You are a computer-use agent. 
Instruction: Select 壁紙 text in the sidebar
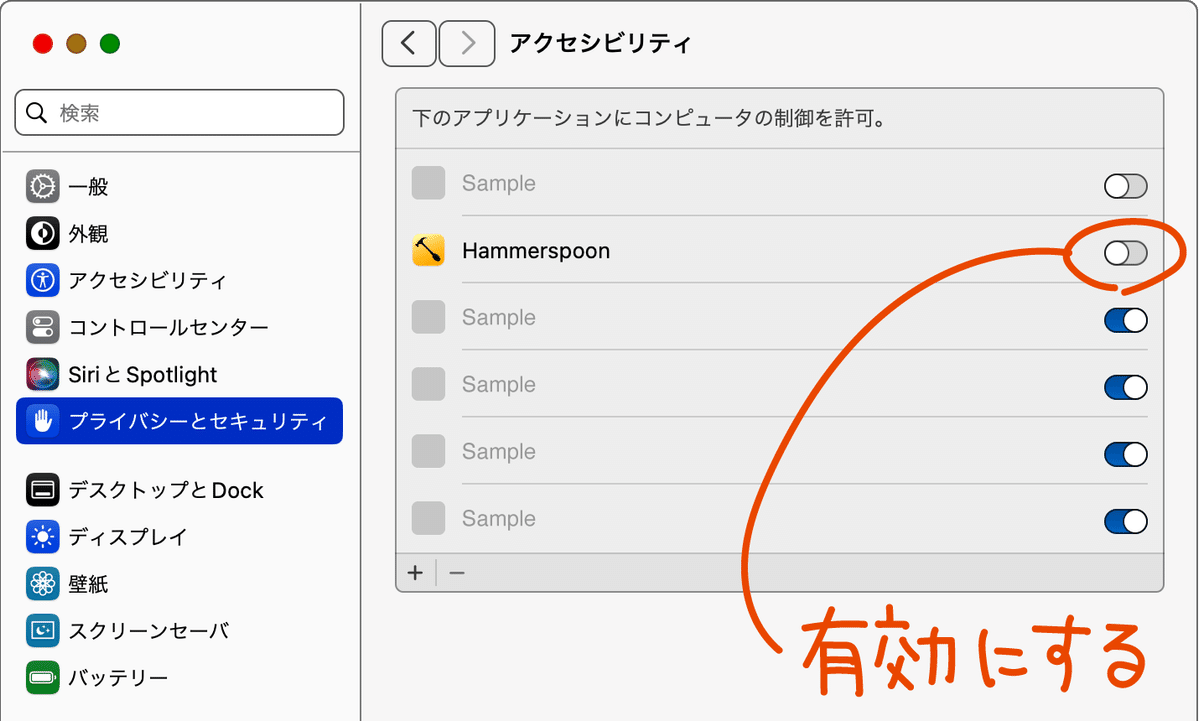[88, 584]
